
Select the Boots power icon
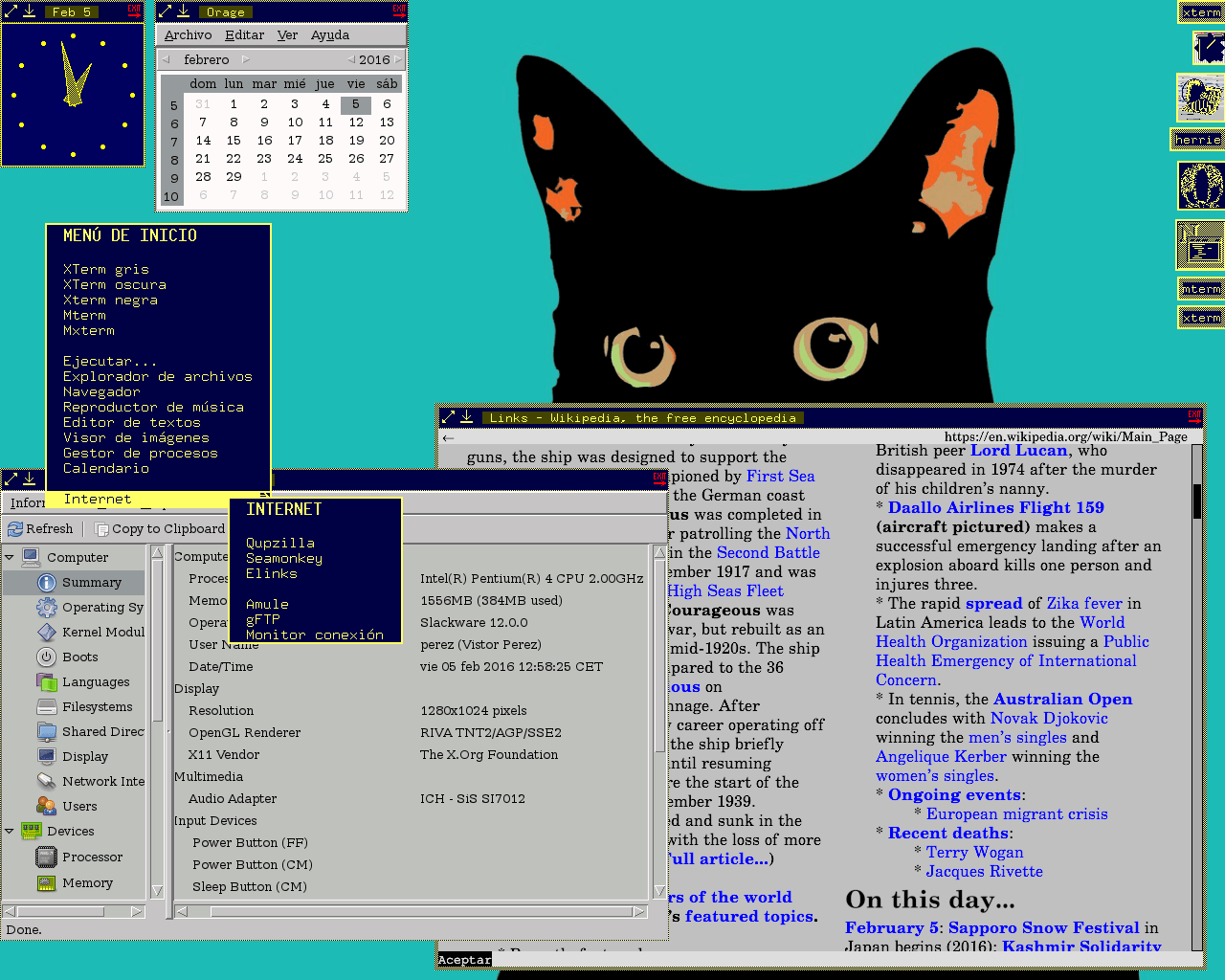47,657
